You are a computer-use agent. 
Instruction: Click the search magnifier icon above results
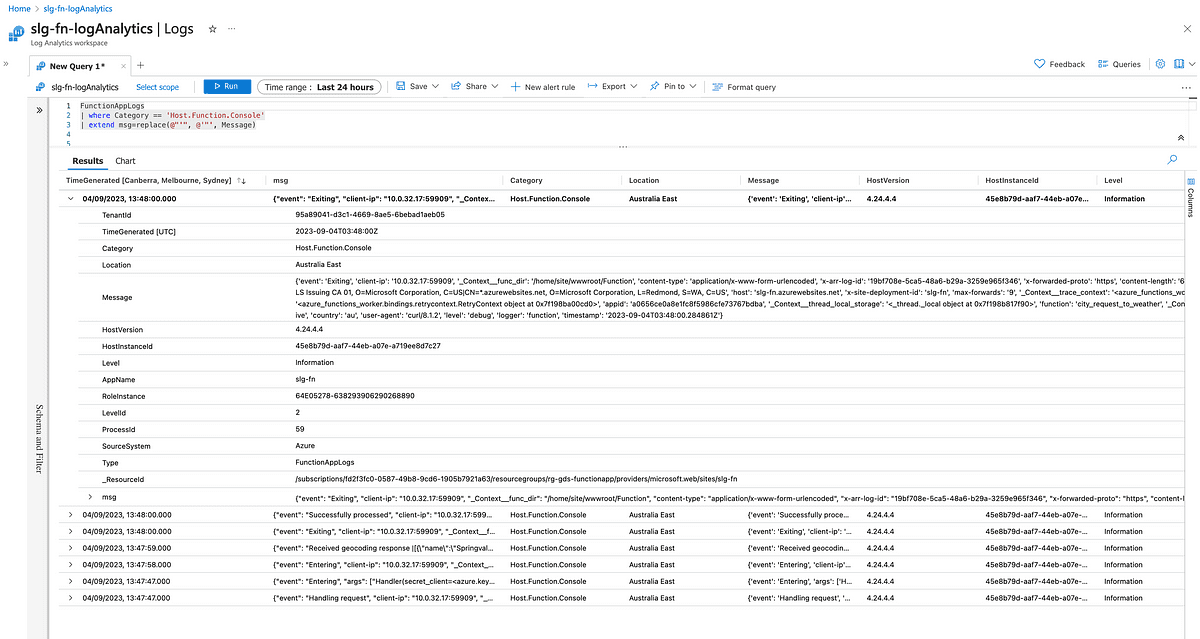point(1172,159)
